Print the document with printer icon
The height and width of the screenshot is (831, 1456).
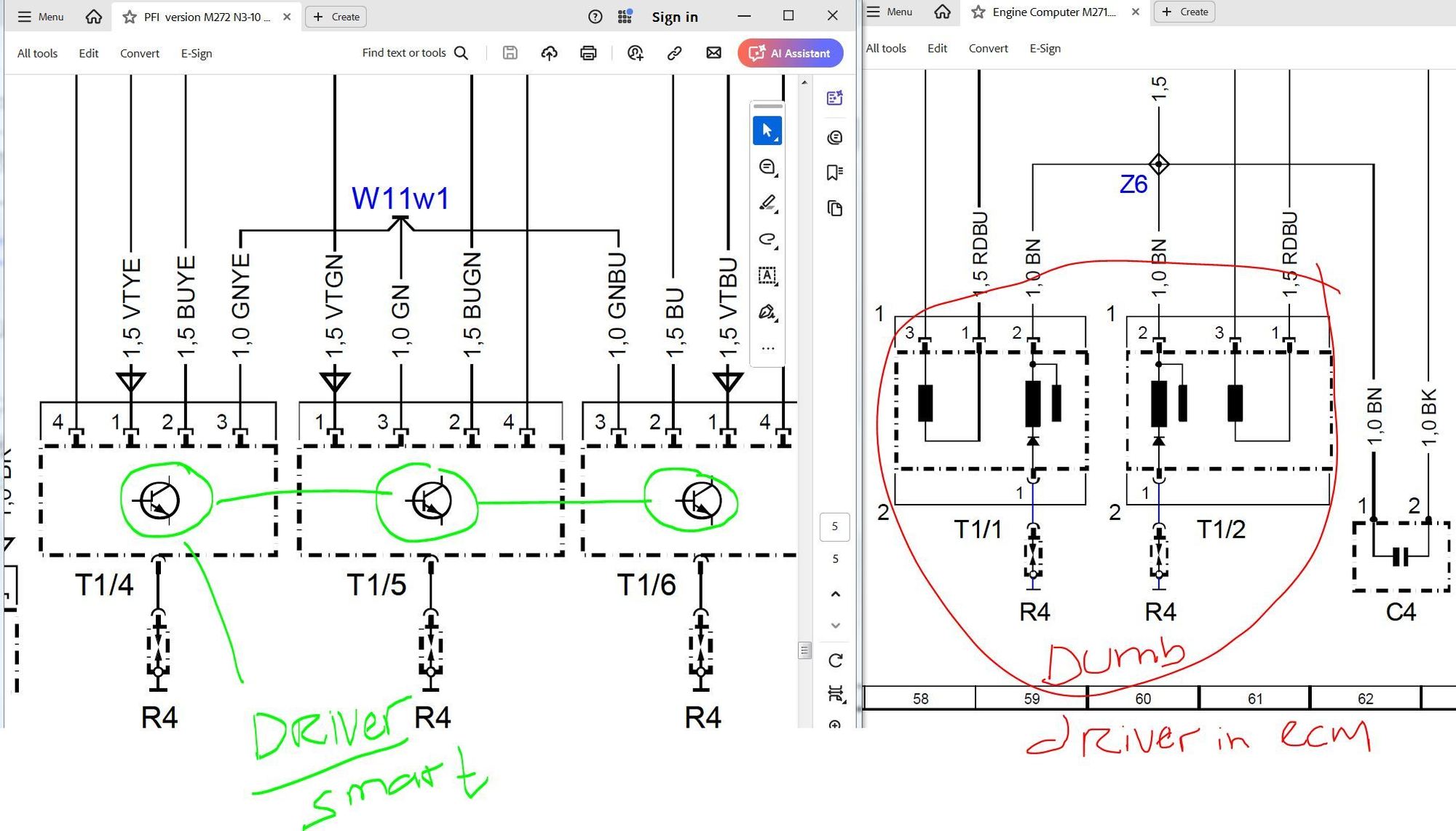(x=588, y=53)
